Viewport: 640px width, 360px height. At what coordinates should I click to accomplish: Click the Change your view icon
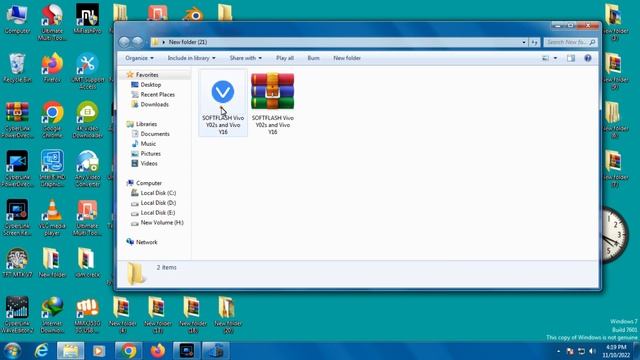(546, 58)
